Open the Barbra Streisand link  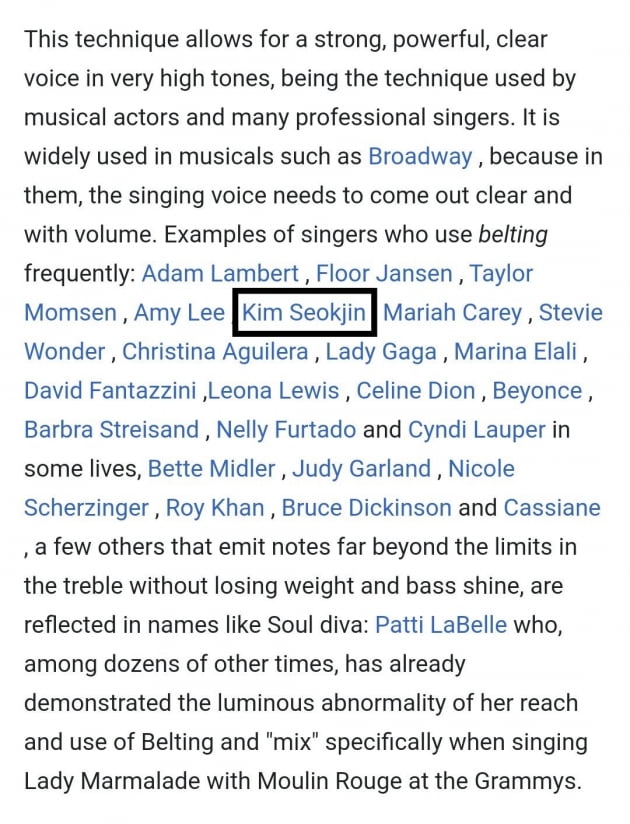pyautogui.click(x=111, y=429)
